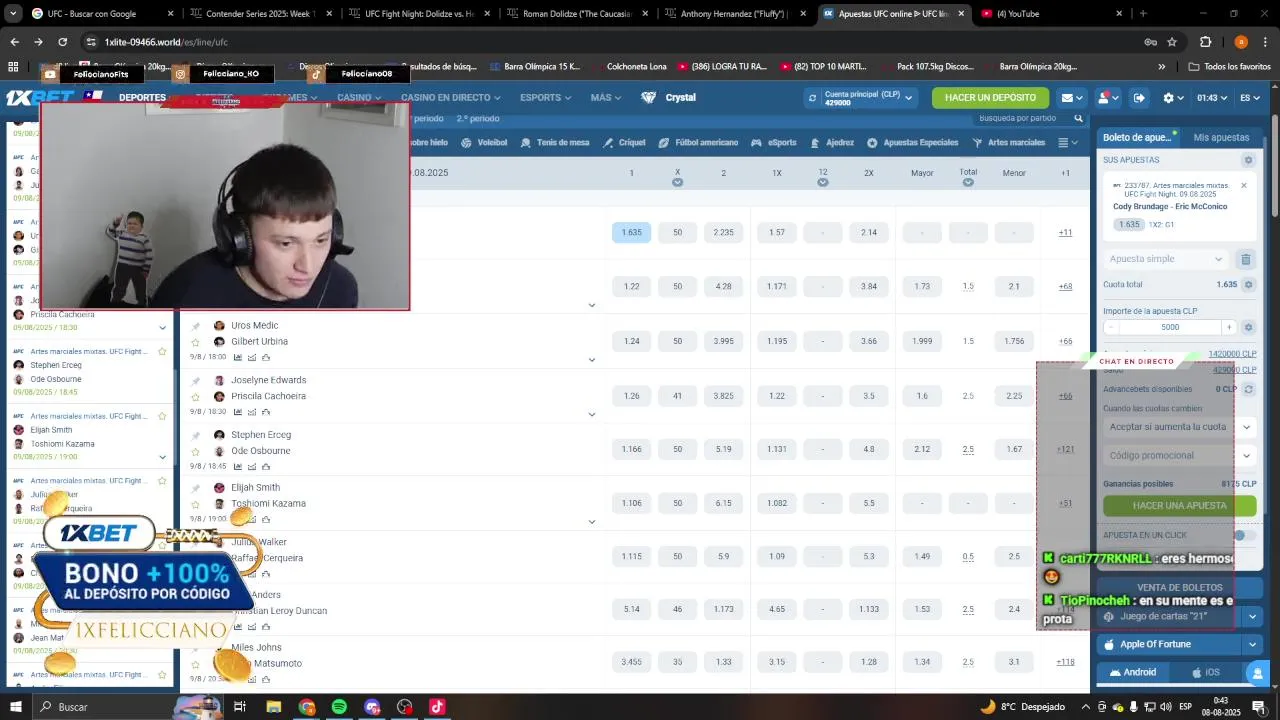Select the Ajedrez sport tab
This screenshot has height=720, width=1280.
click(832, 143)
